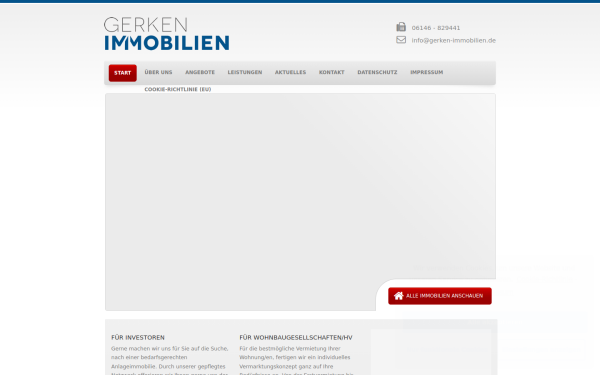Click the envelope email icon
The width and height of the screenshot is (600, 375).
401,40
